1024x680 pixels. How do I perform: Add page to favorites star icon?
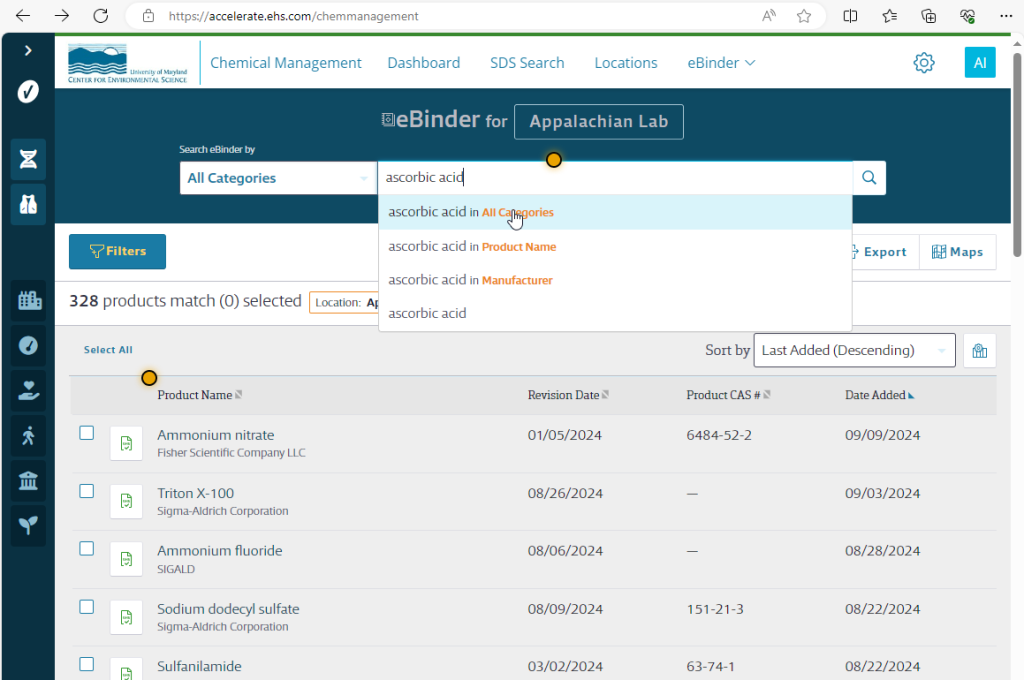tap(804, 16)
